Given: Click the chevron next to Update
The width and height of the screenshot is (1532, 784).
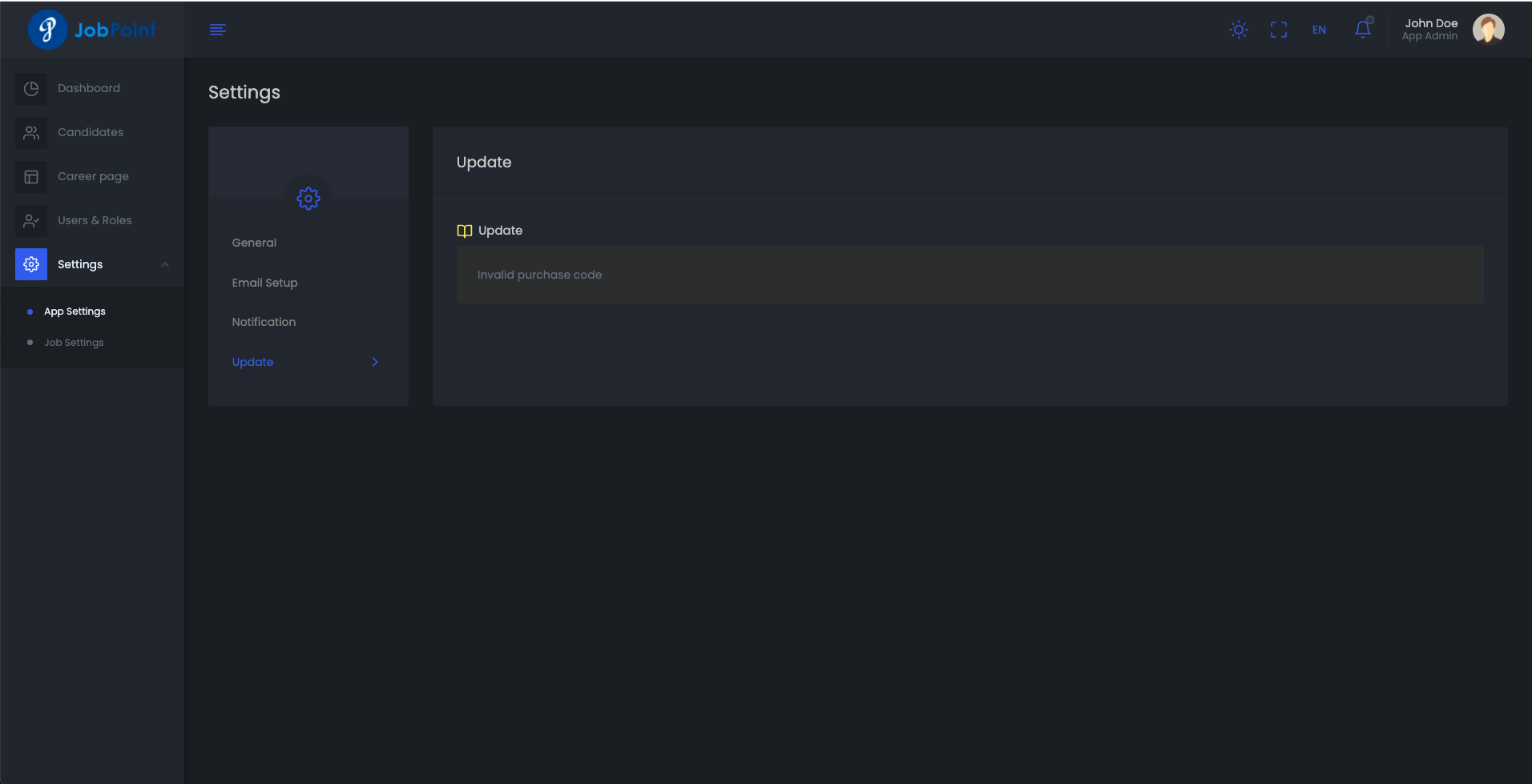Looking at the screenshot, I should 374,362.
